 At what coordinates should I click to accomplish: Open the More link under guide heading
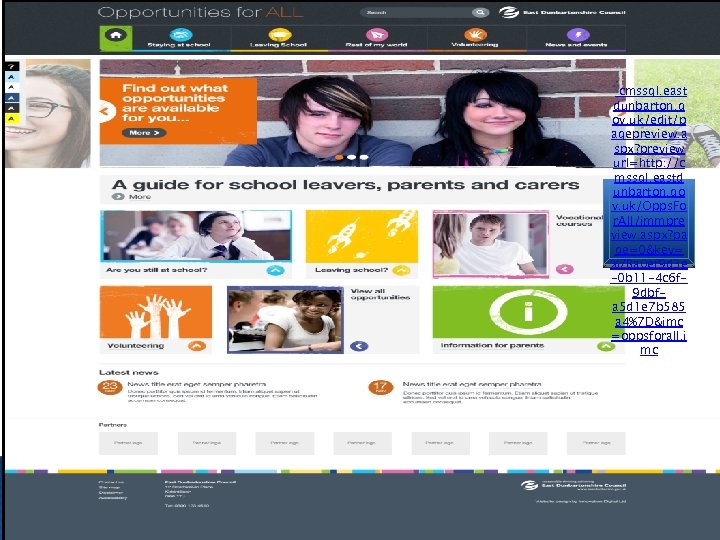coord(140,197)
